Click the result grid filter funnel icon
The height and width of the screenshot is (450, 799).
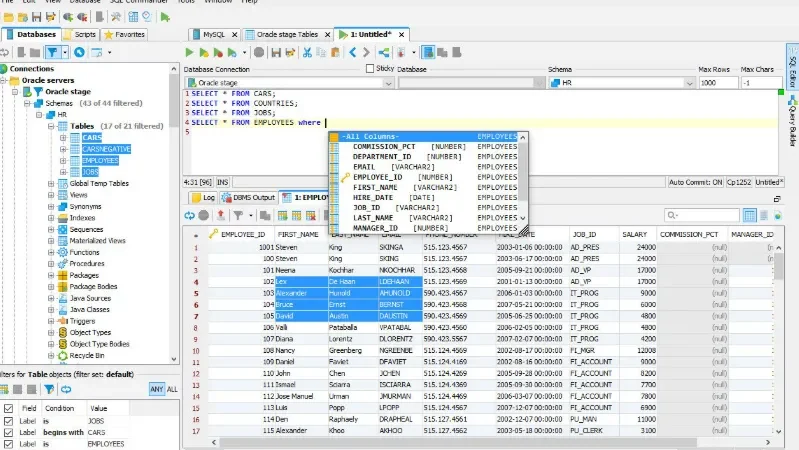coord(238,216)
